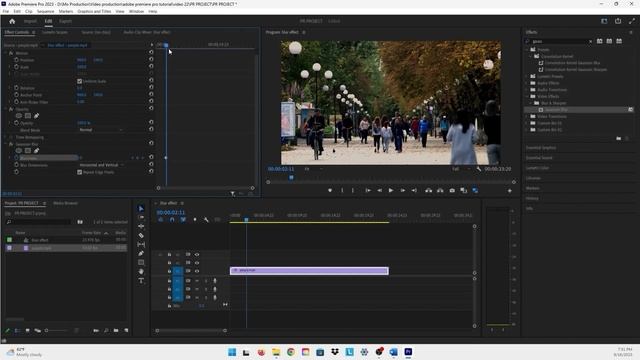Click the Home icon in top bar
Viewport: 640px width, 360px height.
pyautogui.click(x=12, y=21)
